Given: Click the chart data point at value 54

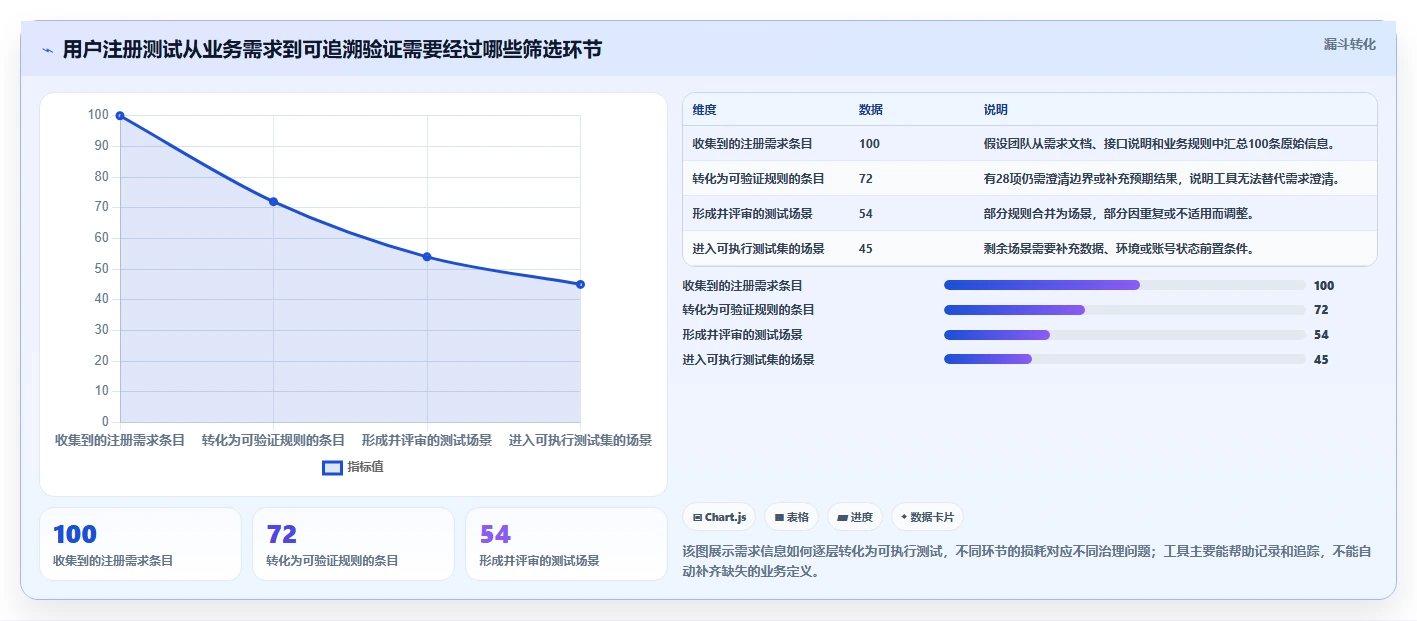Looking at the screenshot, I should pyautogui.click(x=427, y=257).
